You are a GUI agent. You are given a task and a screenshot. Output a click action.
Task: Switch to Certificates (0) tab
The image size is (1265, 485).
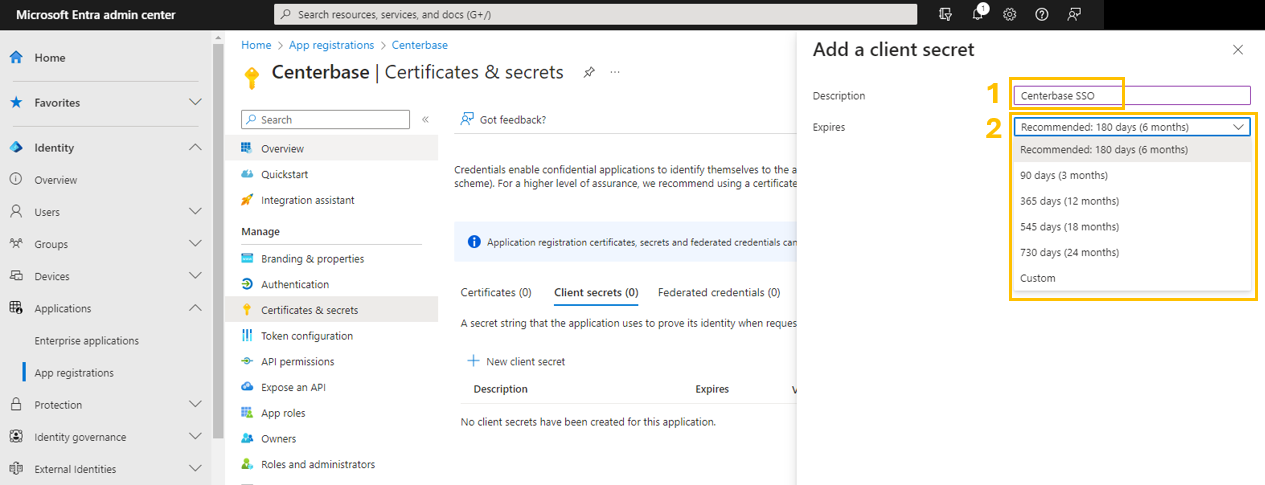pos(496,292)
